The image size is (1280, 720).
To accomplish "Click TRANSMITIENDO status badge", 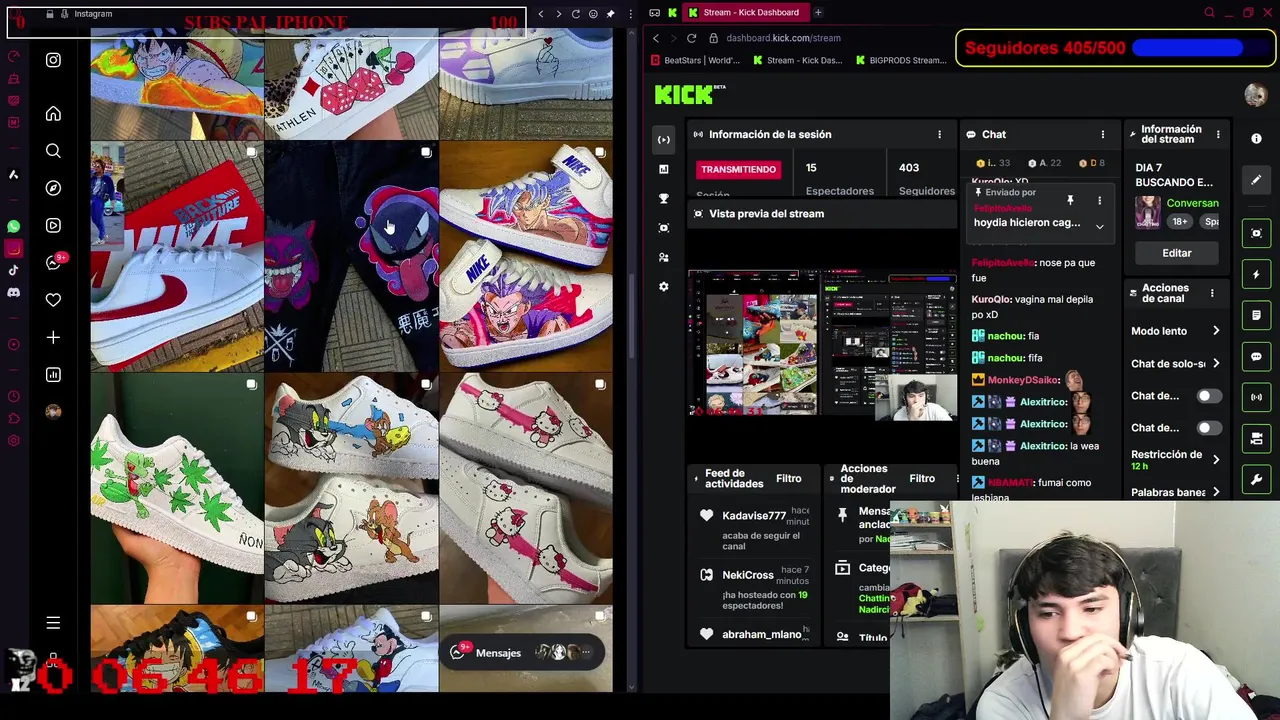I will point(738,169).
